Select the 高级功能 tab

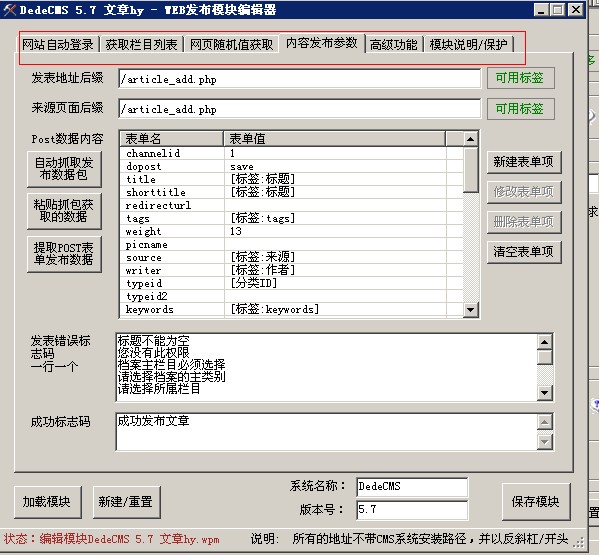(x=393, y=44)
